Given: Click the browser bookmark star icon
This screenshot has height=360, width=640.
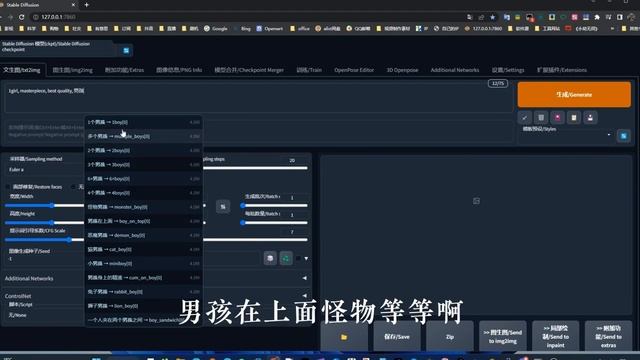Looking at the screenshot, I should [493, 17].
